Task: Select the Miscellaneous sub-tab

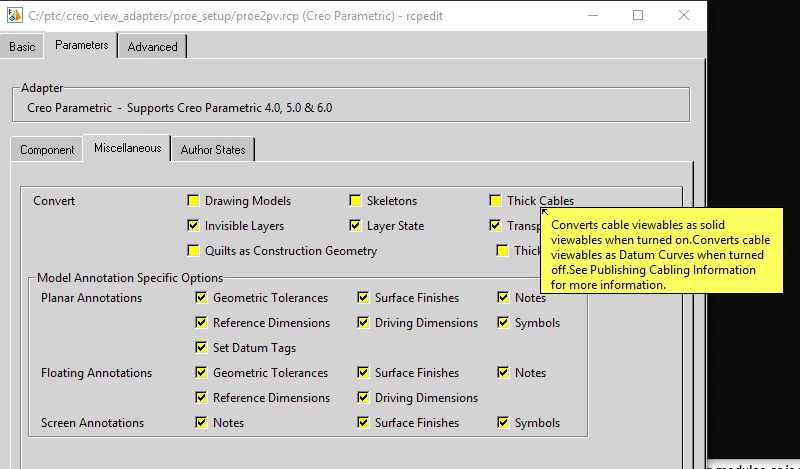Action: point(128,148)
